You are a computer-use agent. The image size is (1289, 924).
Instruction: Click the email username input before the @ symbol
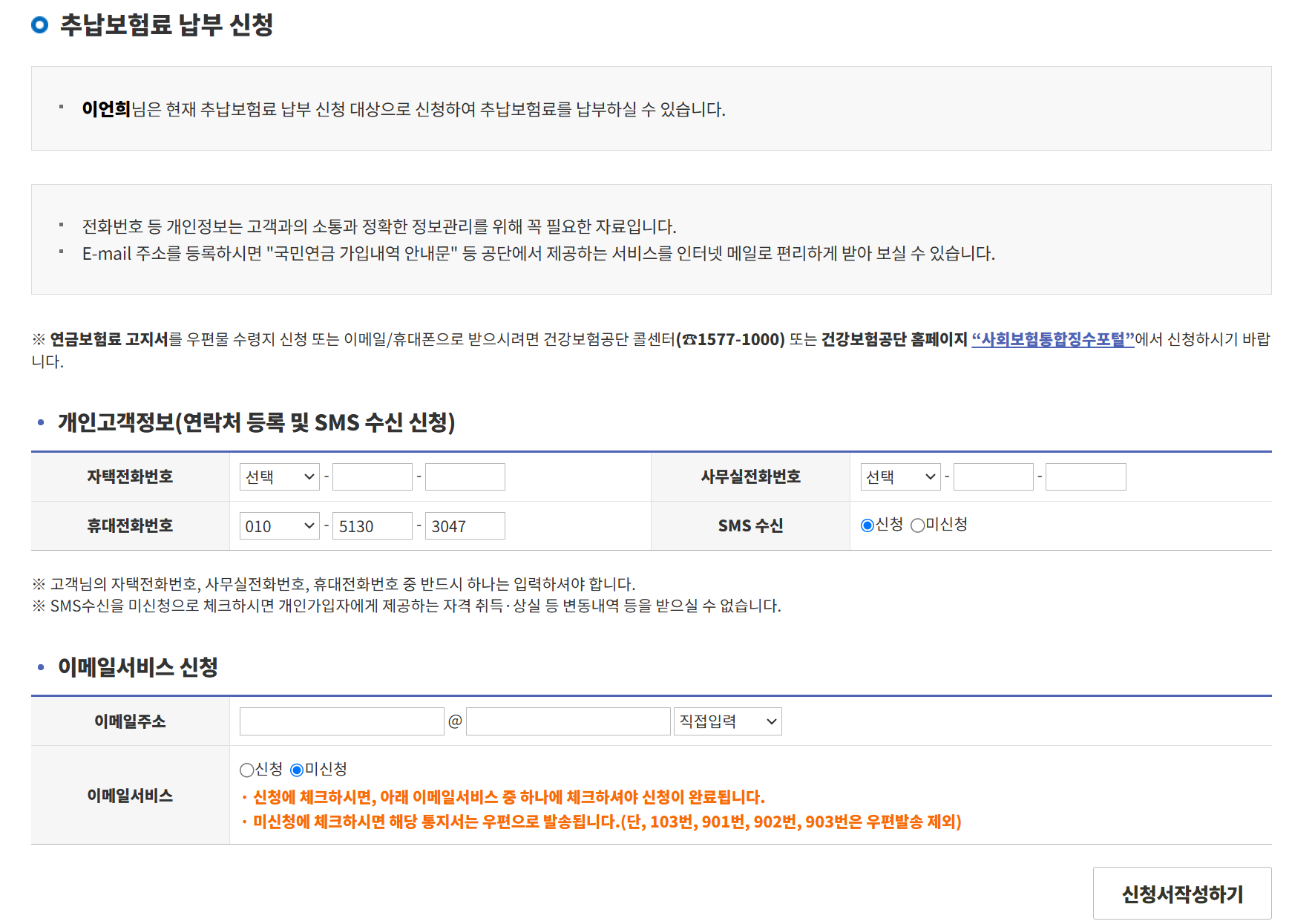(341, 721)
